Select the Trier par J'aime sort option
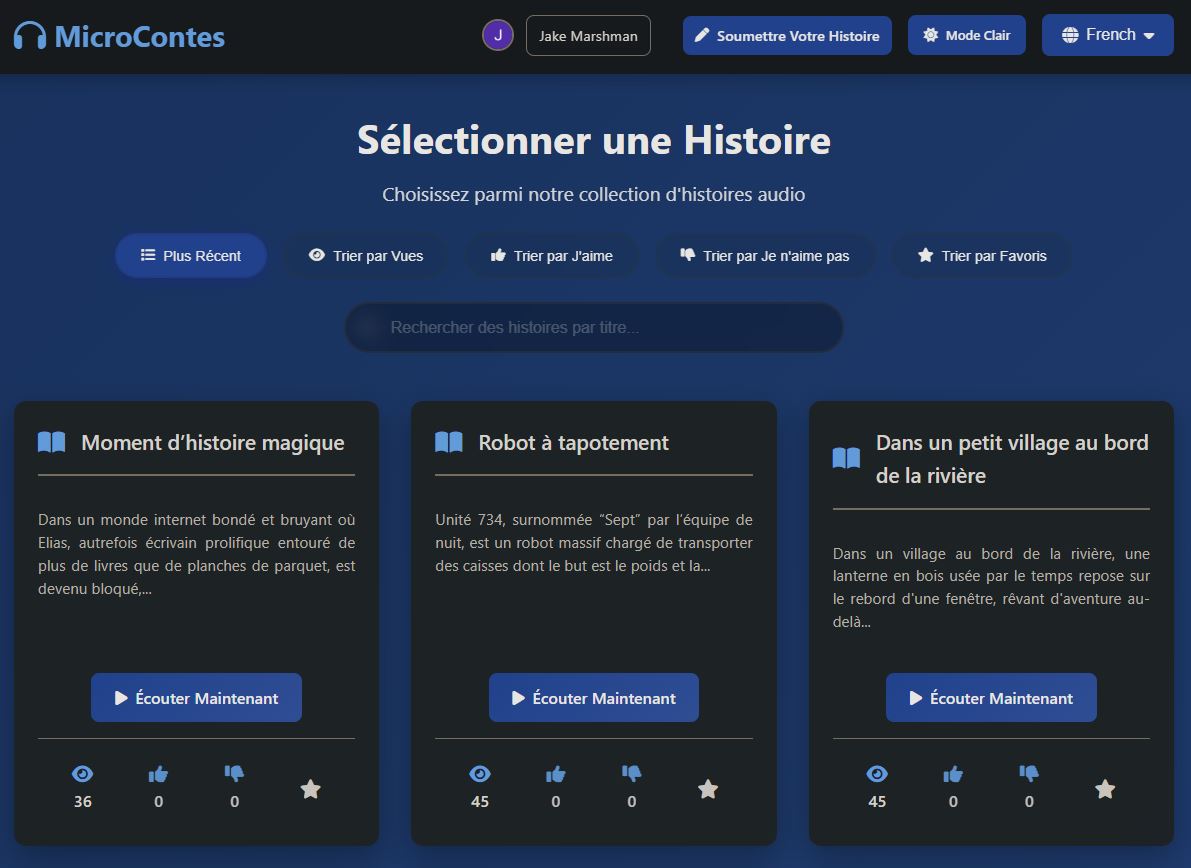This screenshot has height=868, width=1191. [551, 256]
